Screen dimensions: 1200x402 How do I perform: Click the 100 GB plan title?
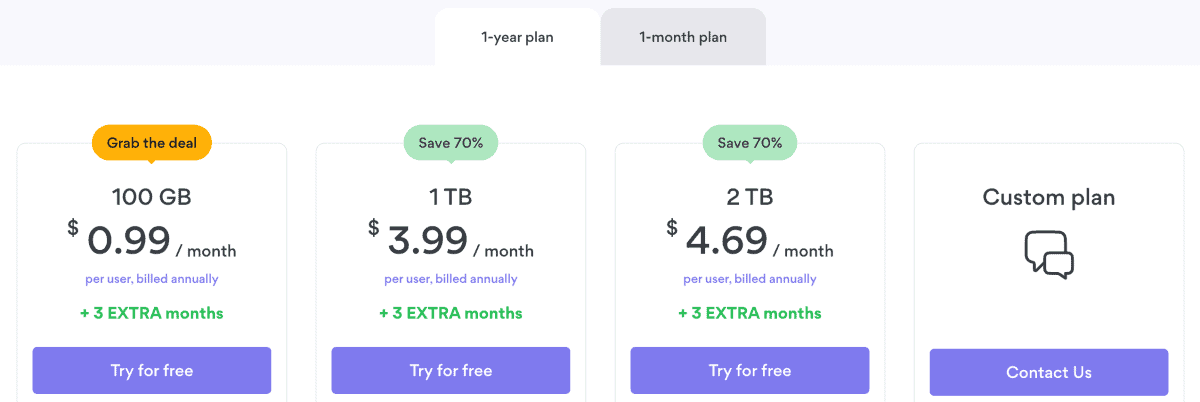click(152, 197)
